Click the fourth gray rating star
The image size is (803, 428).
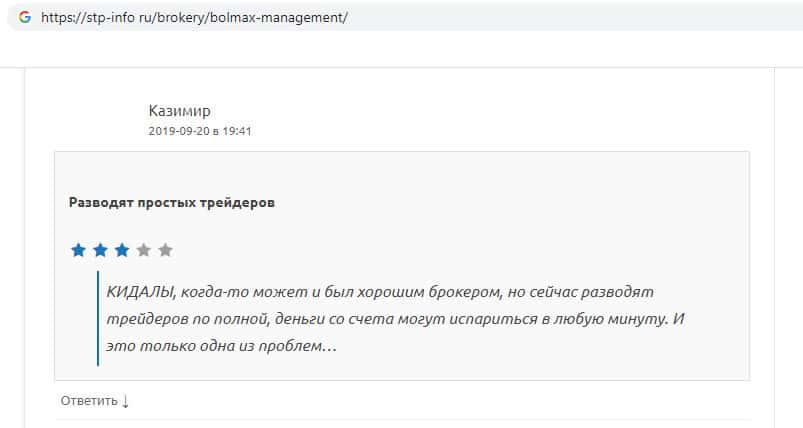click(143, 250)
